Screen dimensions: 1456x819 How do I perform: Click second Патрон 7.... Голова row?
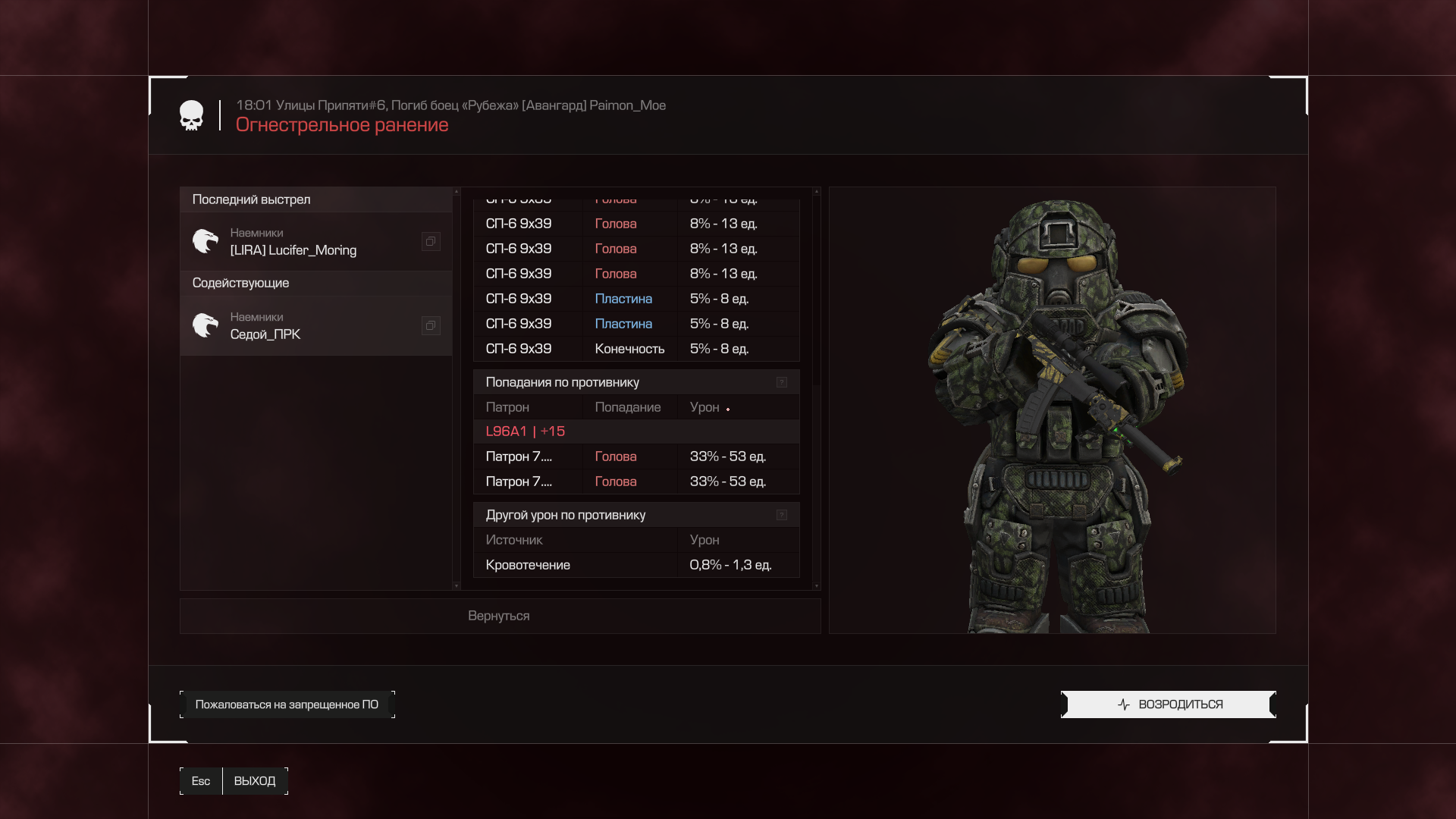pyautogui.click(x=636, y=482)
